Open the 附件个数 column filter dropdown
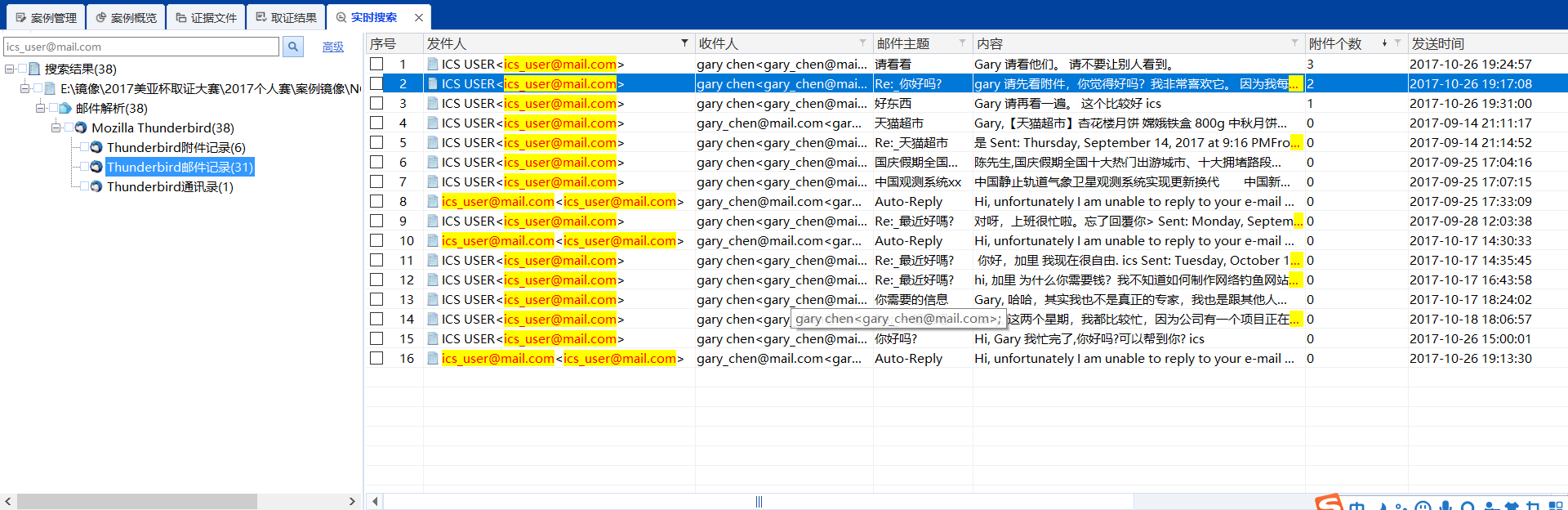This screenshot has height=510, width=1568. point(1397,42)
